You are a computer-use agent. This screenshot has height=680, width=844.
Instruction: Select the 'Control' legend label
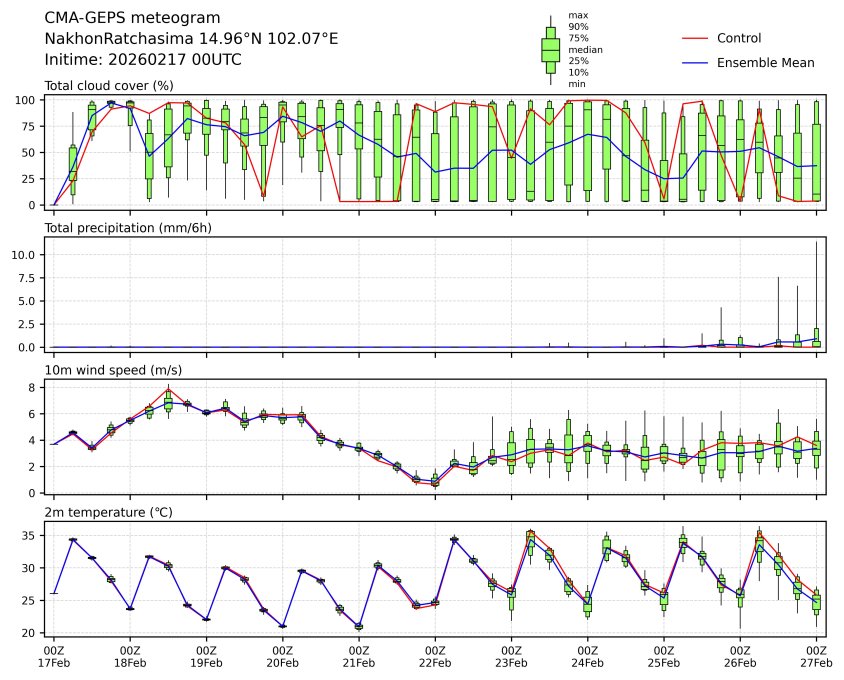point(739,38)
